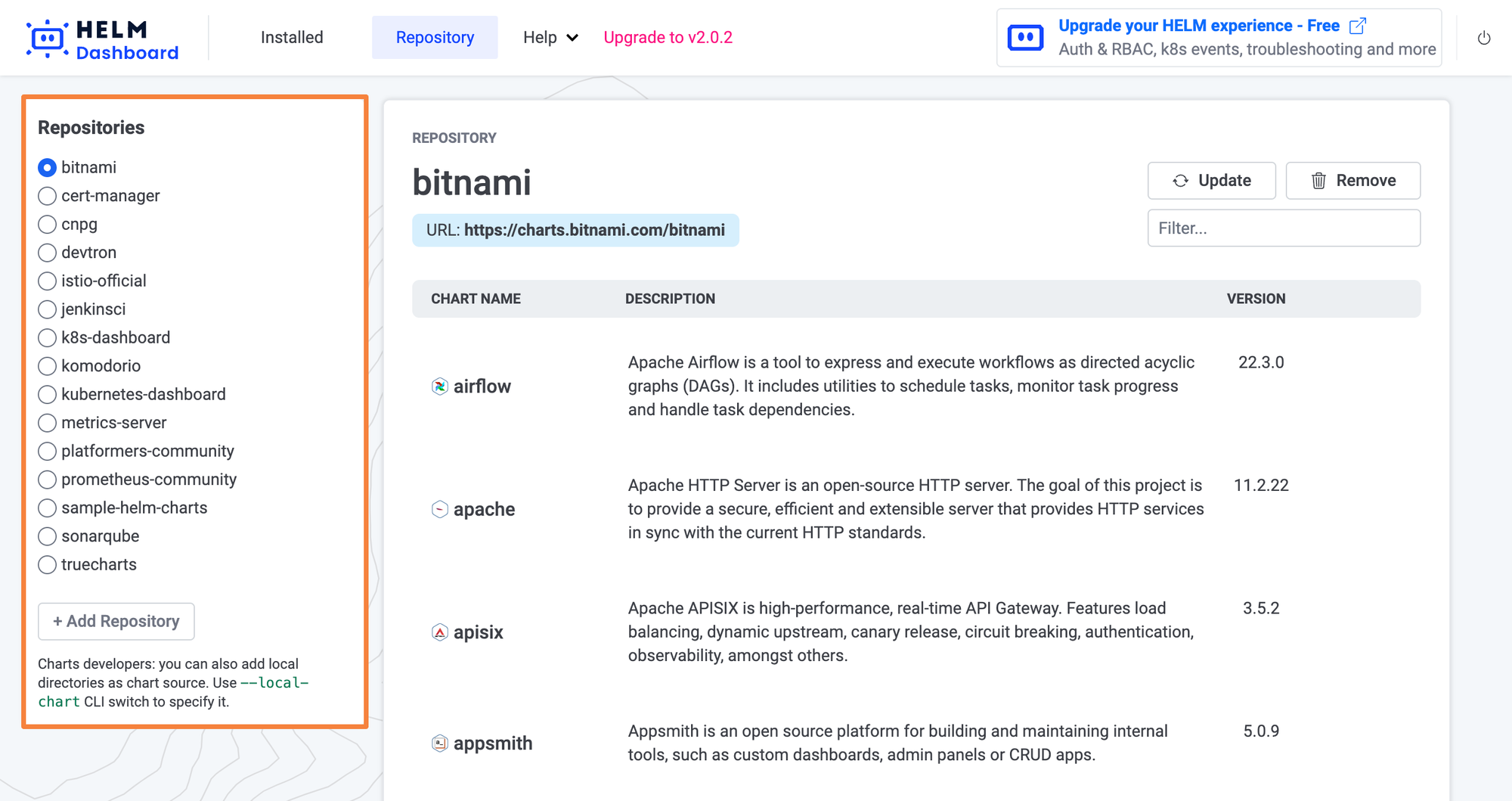Screen dimensions: 1512x801
Task: Click the power shutdown icon
Action: click(1484, 38)
